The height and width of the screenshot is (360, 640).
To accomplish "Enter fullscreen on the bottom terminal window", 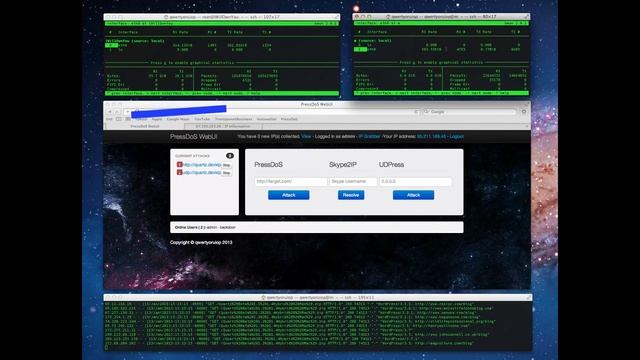I will [x=529, y=298].
